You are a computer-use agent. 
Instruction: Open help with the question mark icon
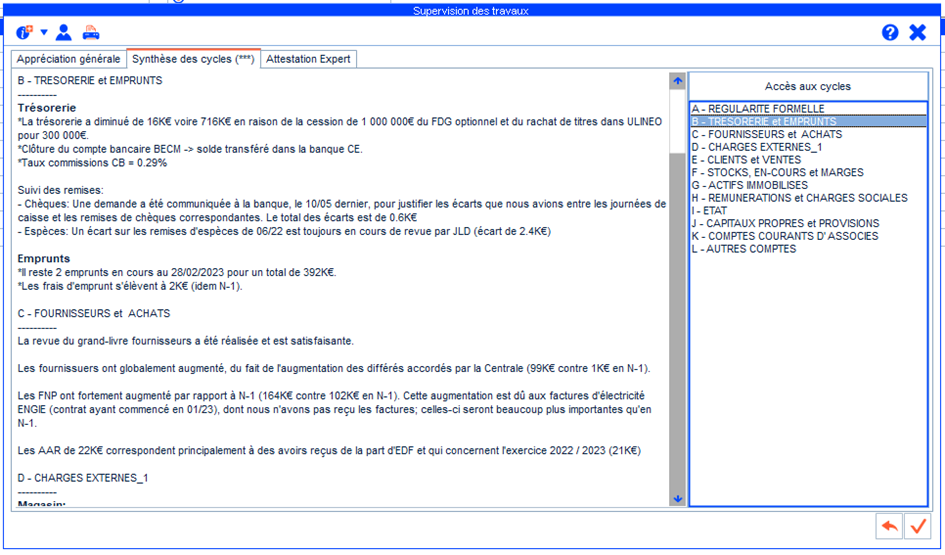tap(890, 32)
